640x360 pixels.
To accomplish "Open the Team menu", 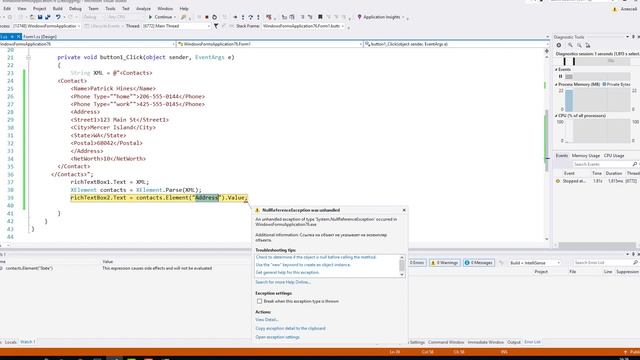I will click(x=93, y=9).
